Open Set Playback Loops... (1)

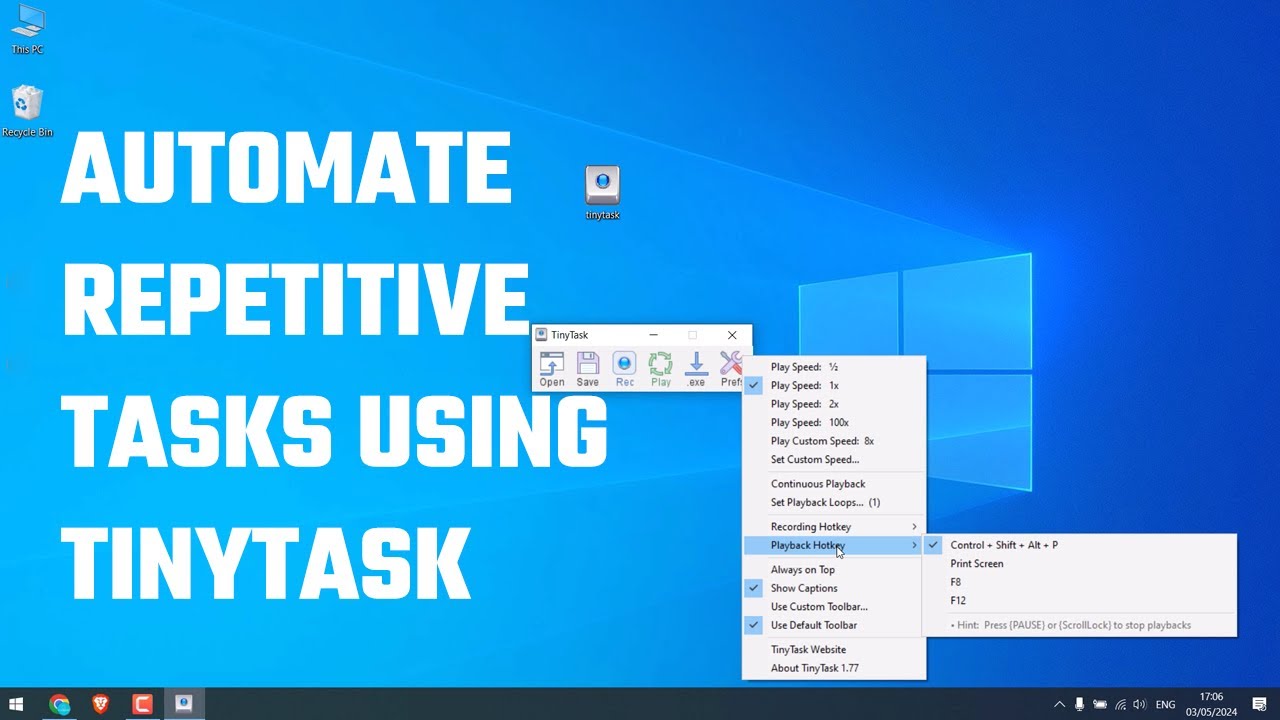tap(834, 502)
